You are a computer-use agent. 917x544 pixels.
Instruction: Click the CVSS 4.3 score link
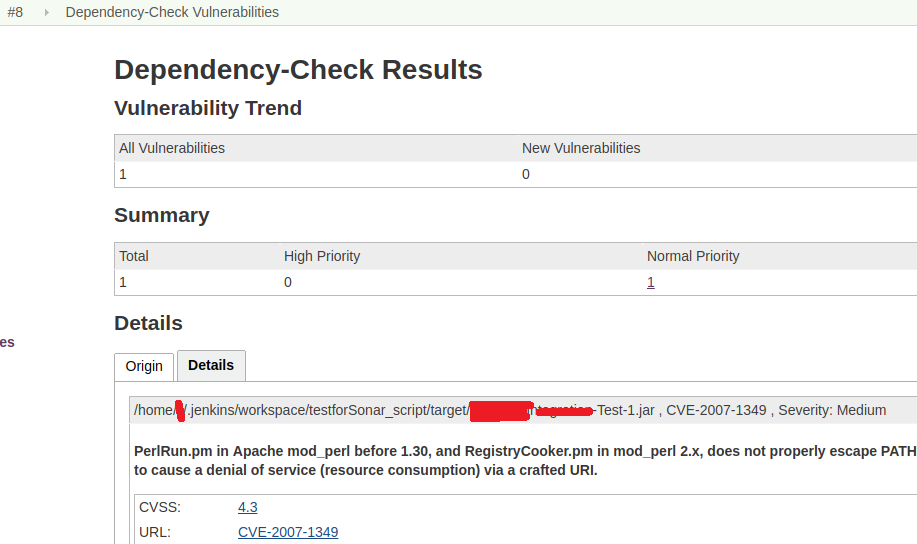pos(248,507)
